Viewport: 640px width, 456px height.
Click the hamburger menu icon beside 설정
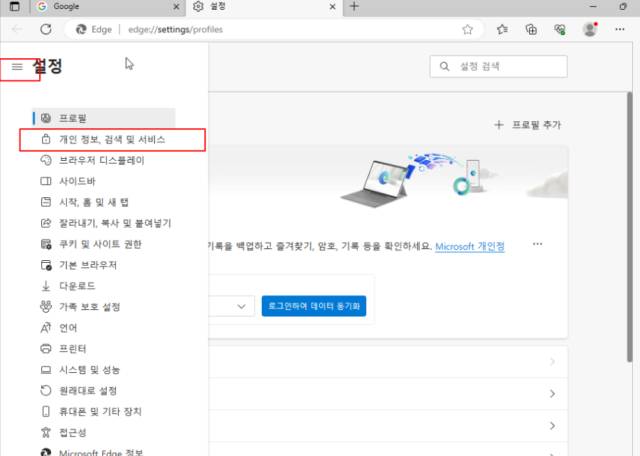click(17, 67)
